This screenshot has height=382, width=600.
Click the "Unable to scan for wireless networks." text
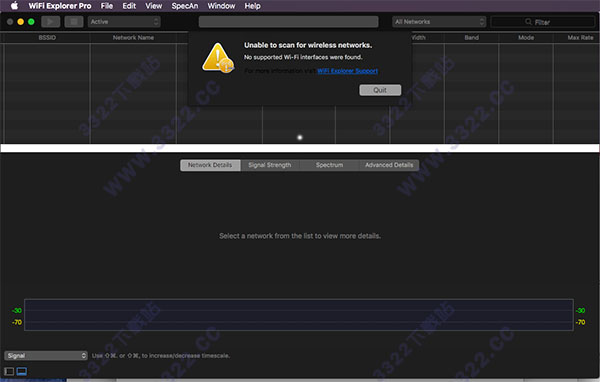(x=308, y=45)
